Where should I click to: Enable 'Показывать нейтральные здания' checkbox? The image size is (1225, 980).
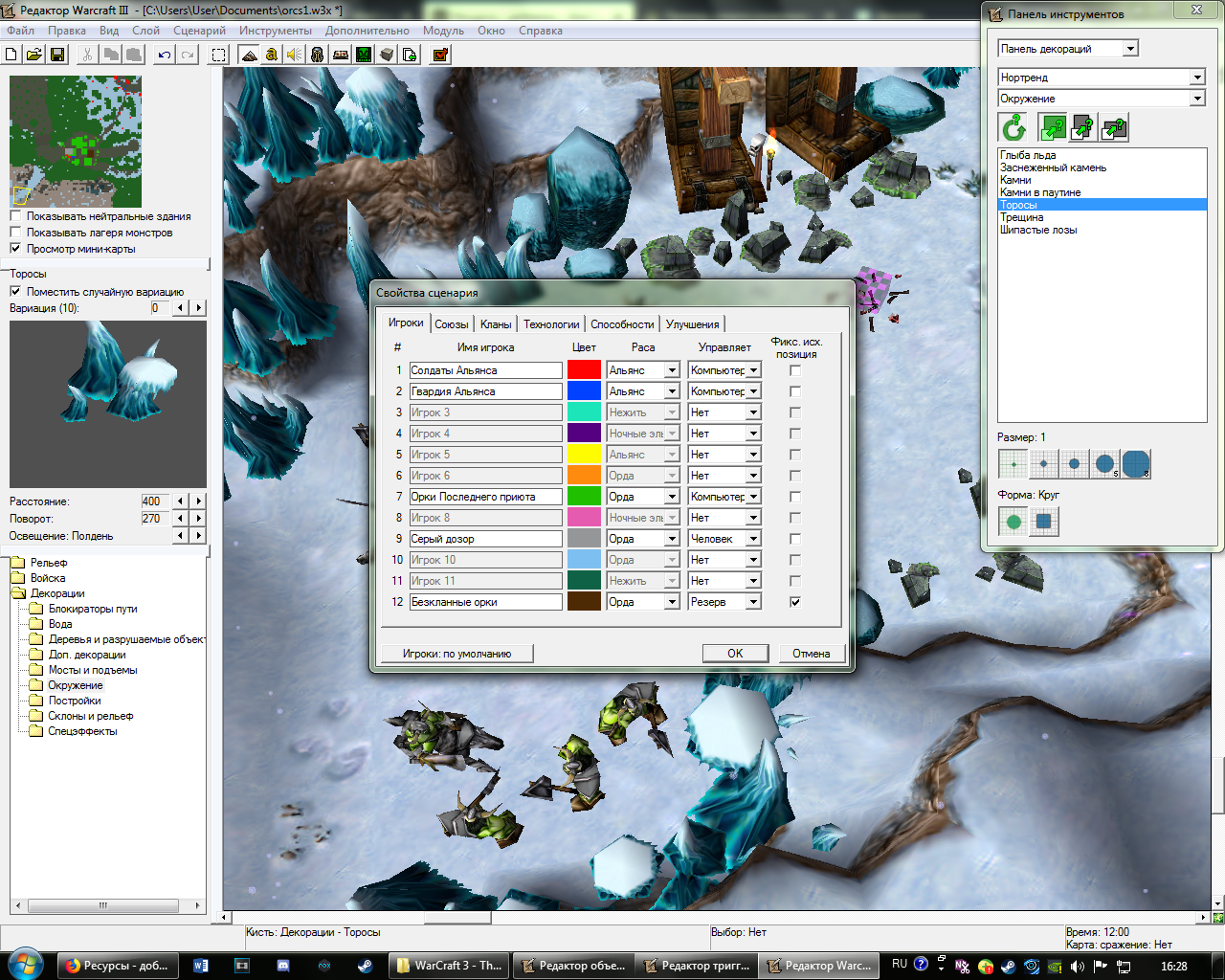[x=15, y=216]
